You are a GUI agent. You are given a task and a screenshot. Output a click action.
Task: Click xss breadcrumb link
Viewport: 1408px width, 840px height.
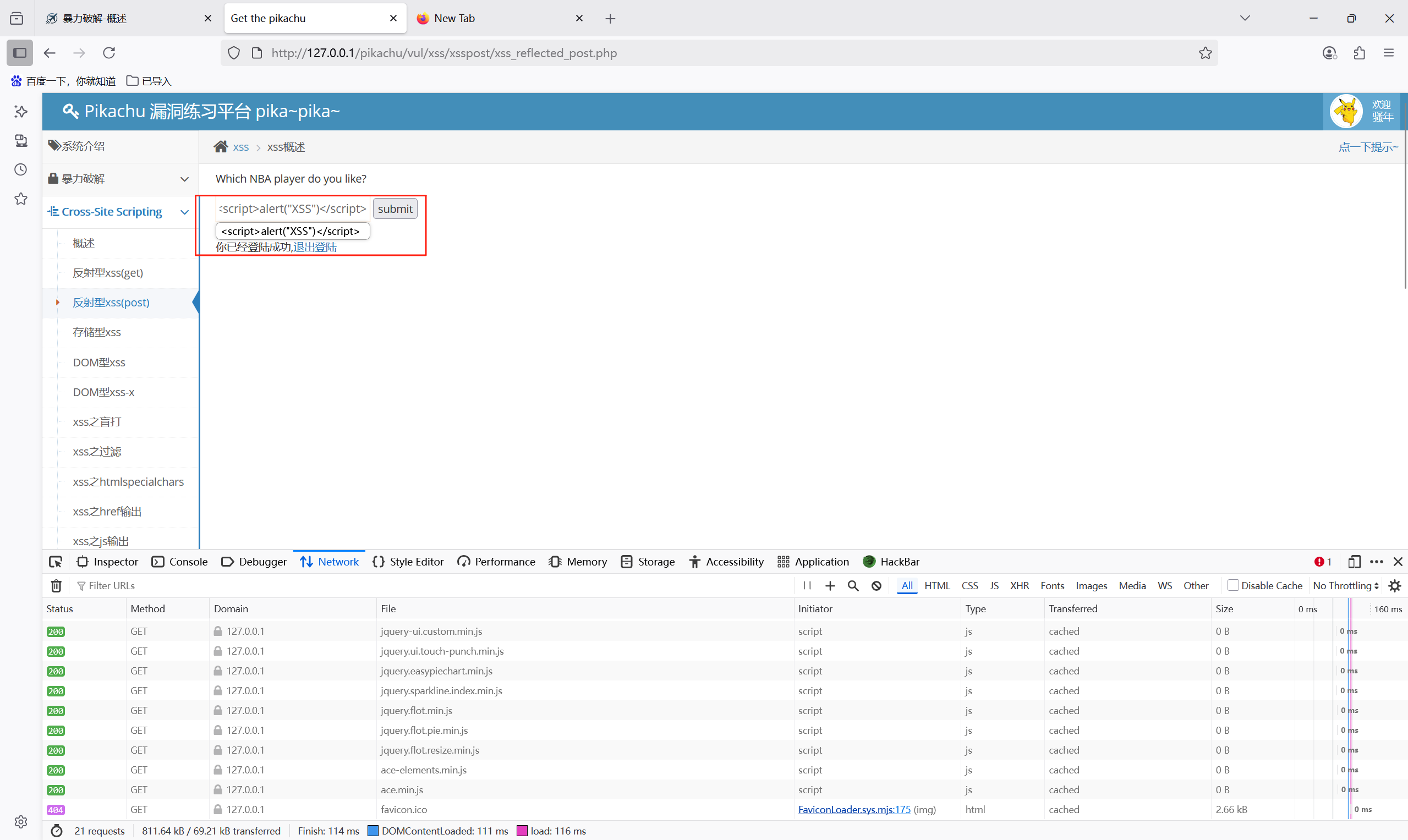coord(240,147)
